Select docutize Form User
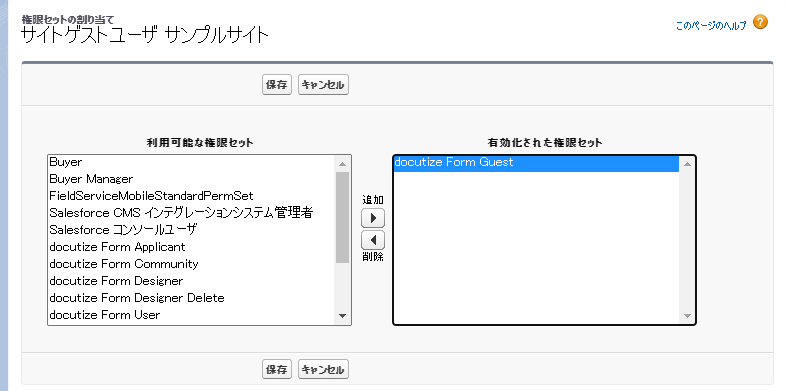Screen dimensions: 786x391 coord(192,315)
